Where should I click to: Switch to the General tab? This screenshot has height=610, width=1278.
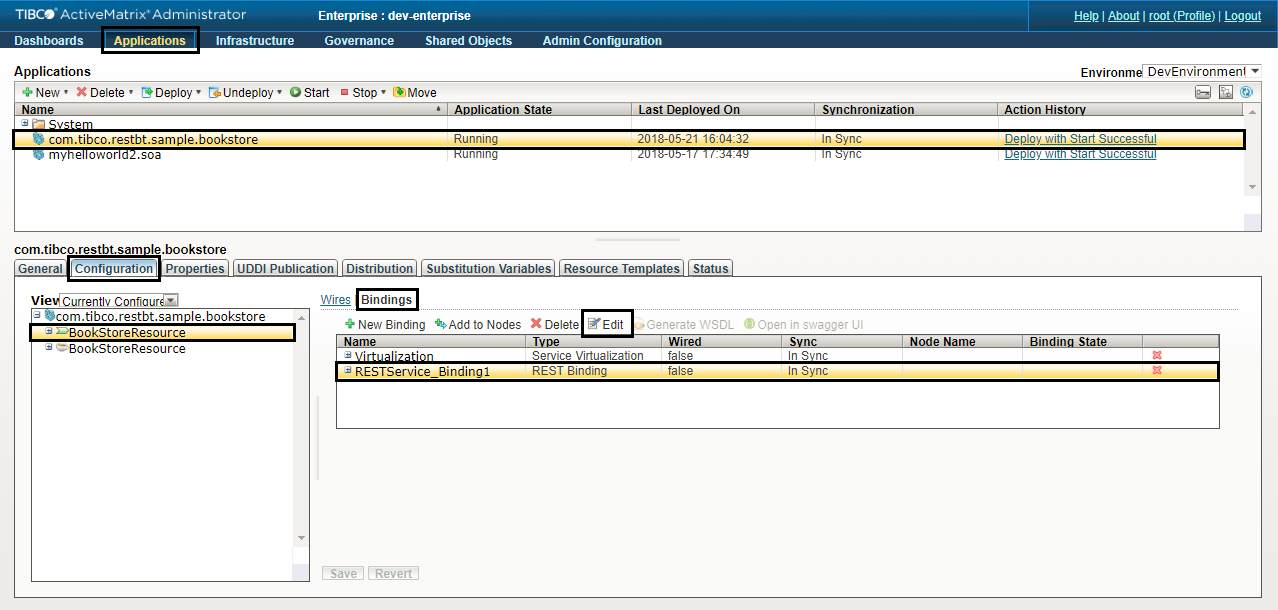pyautogui.click(x=41, y=268)
